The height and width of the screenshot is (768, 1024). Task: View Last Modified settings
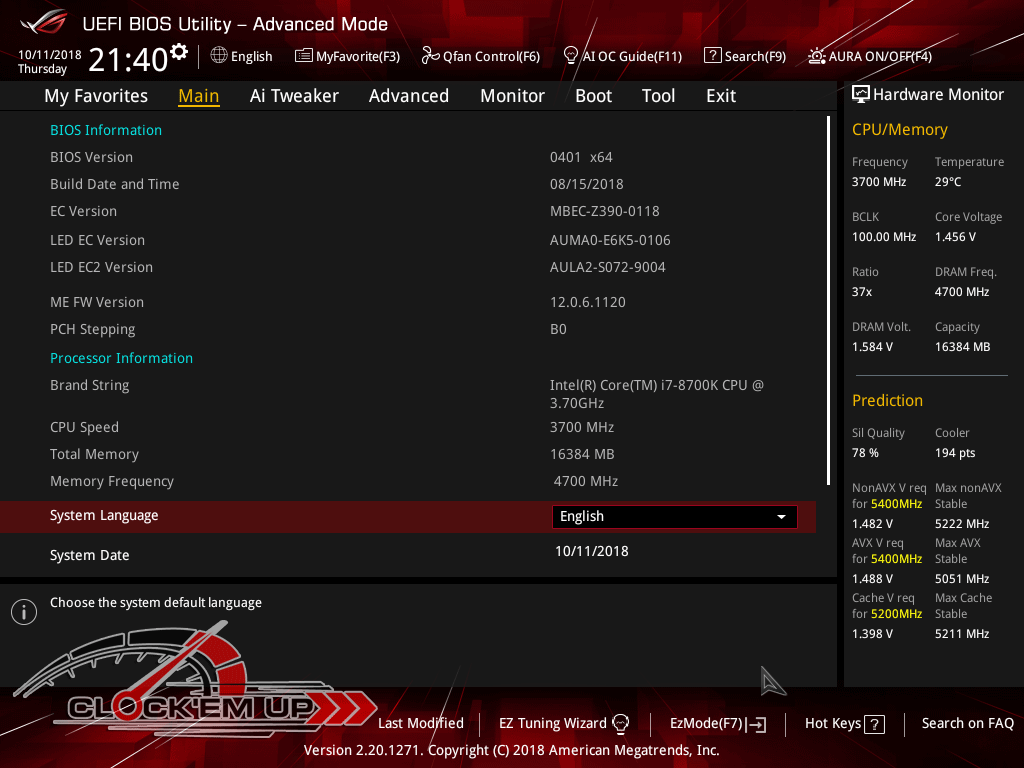[420, 723]
